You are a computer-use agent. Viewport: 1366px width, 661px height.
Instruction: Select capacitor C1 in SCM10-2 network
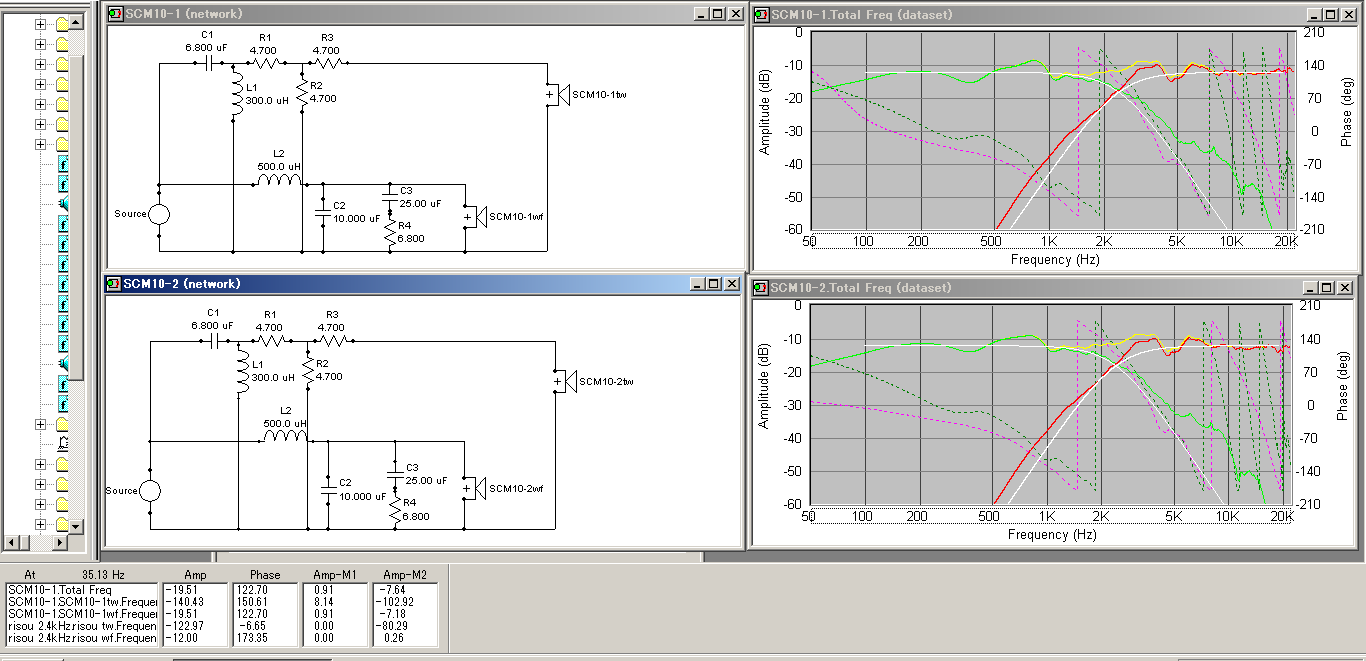pos(213,341)
